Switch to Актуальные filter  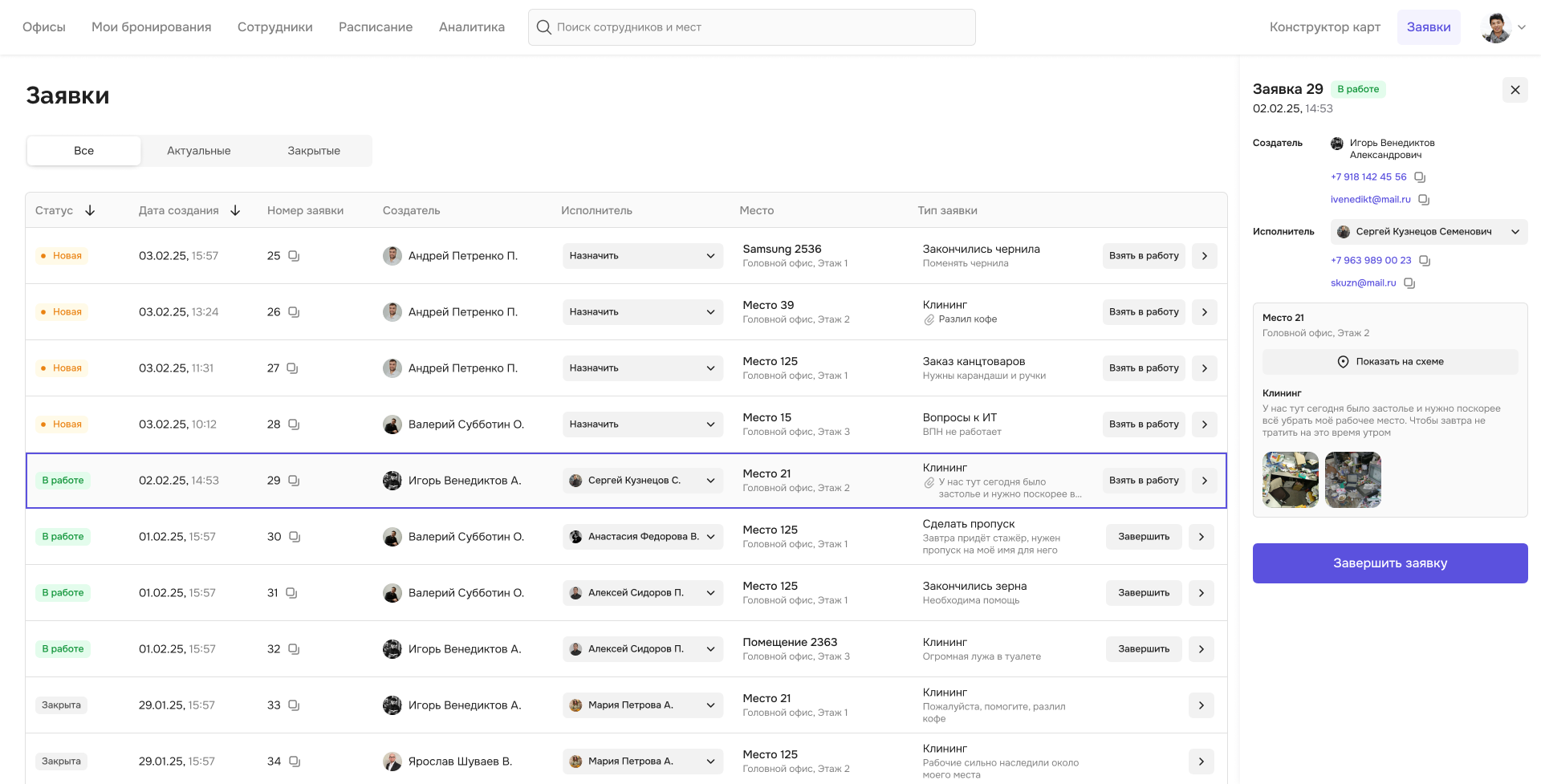[x=198, y=151]
